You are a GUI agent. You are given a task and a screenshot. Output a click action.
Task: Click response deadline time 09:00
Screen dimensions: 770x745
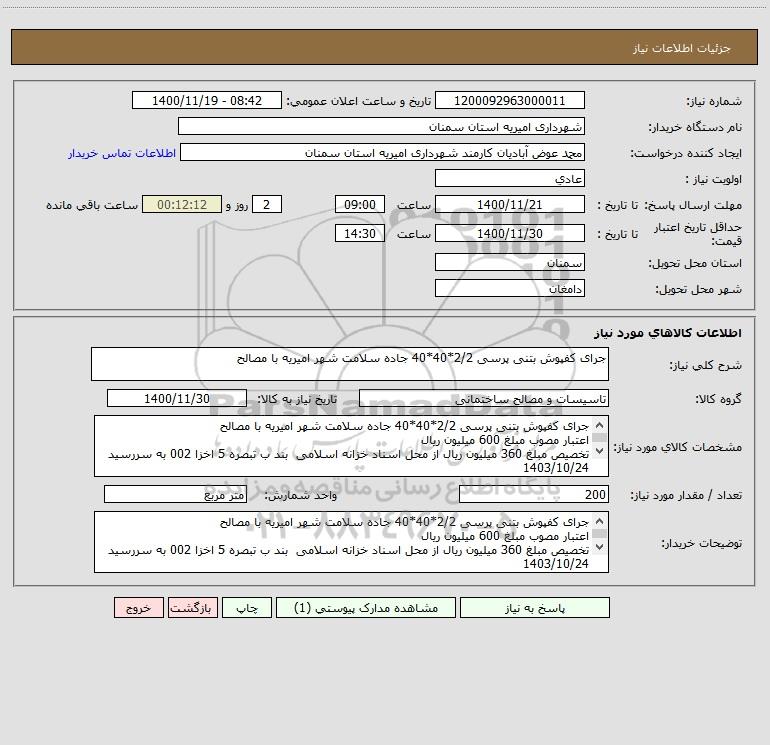(359, 204)
